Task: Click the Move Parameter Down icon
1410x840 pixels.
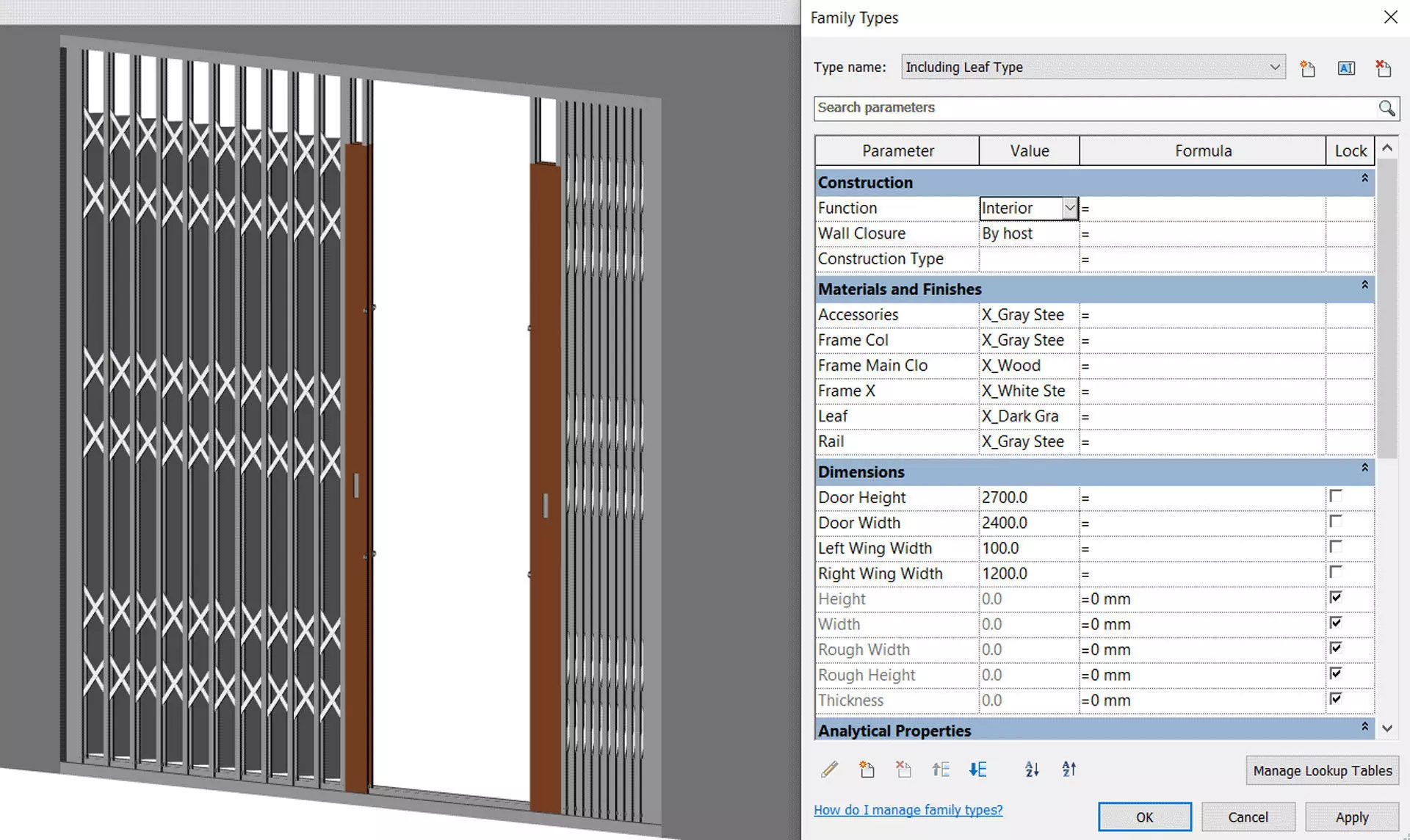Action: click(977, 770)
